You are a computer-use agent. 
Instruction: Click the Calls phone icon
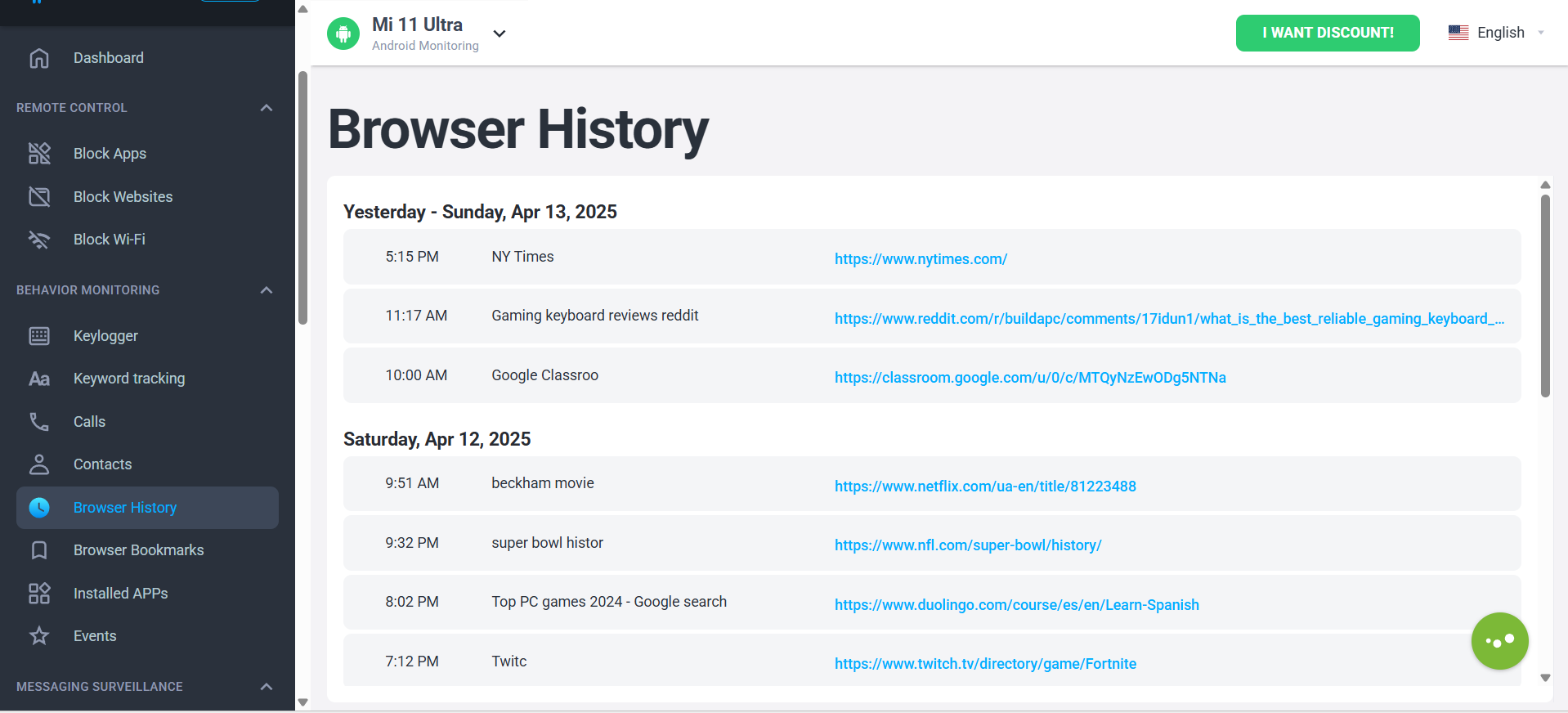[x=39, y=422]
